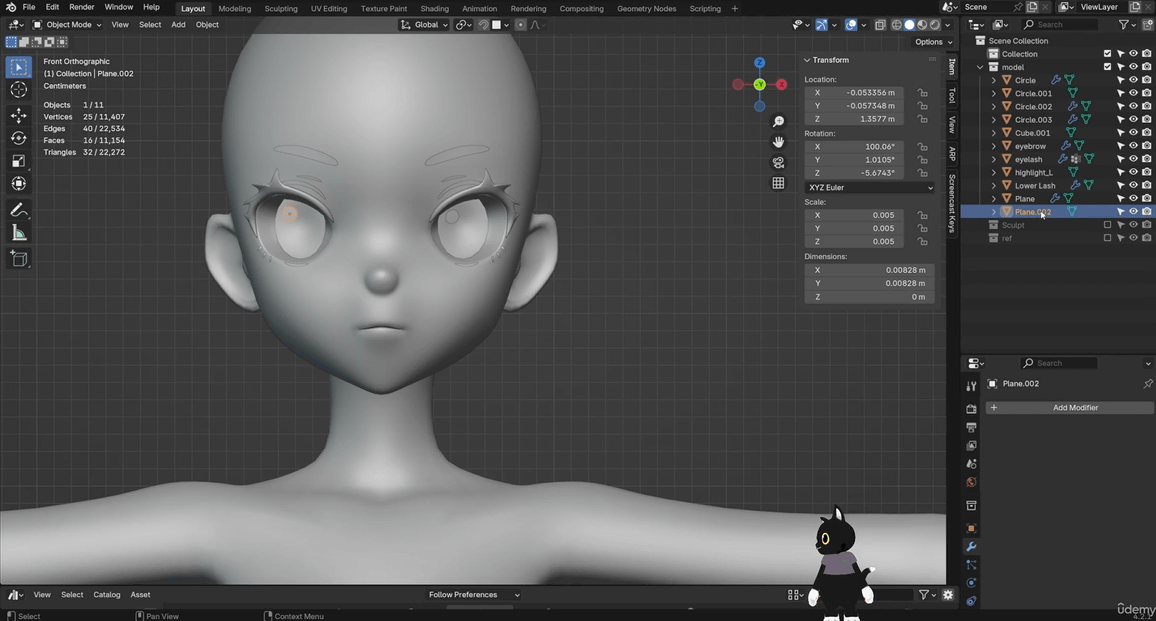Select the Rotate tool
This screenshot has height=621, width=1156.
18,138
